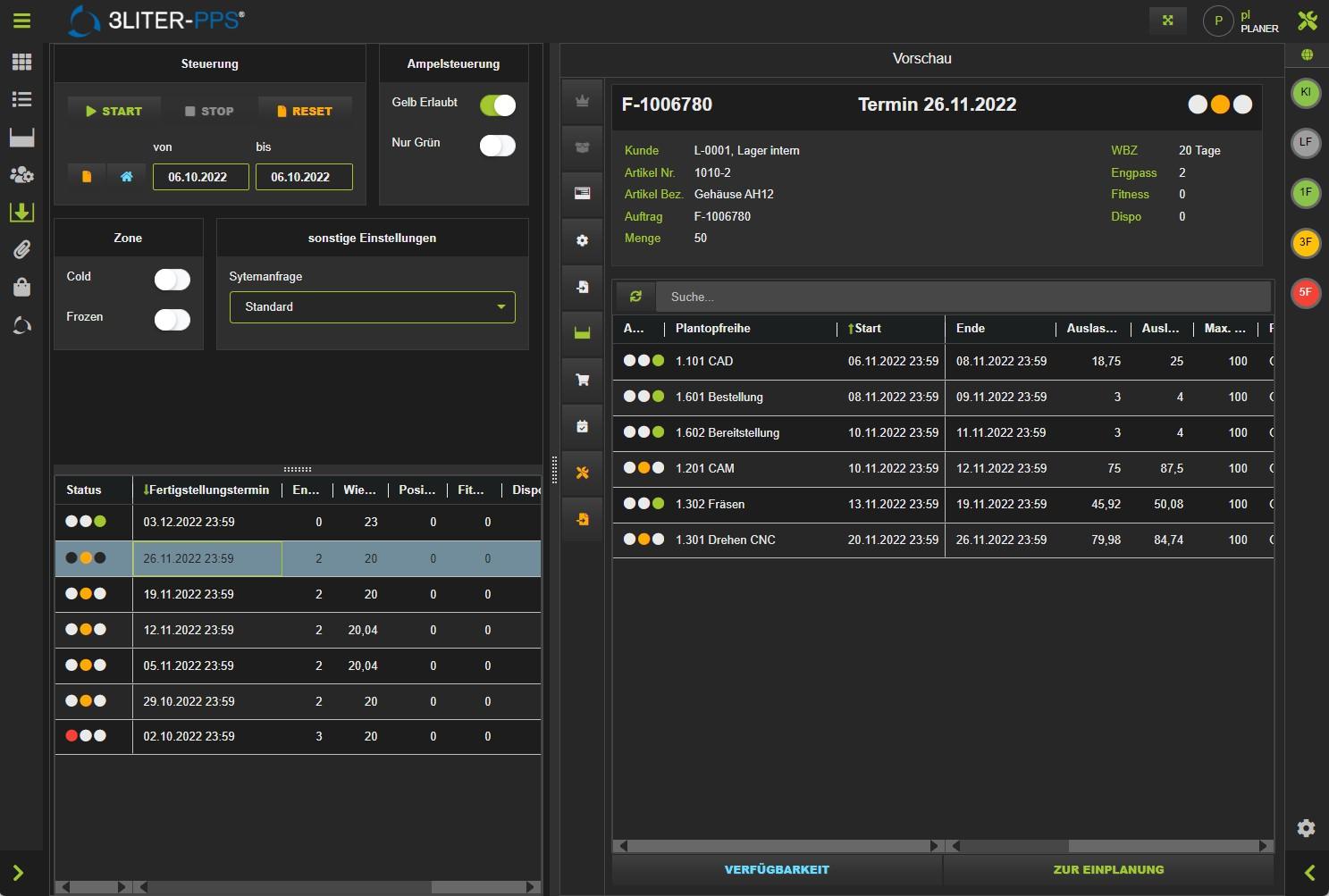
Task: Select the 5F red badge
Action: tap(1306, 293)
